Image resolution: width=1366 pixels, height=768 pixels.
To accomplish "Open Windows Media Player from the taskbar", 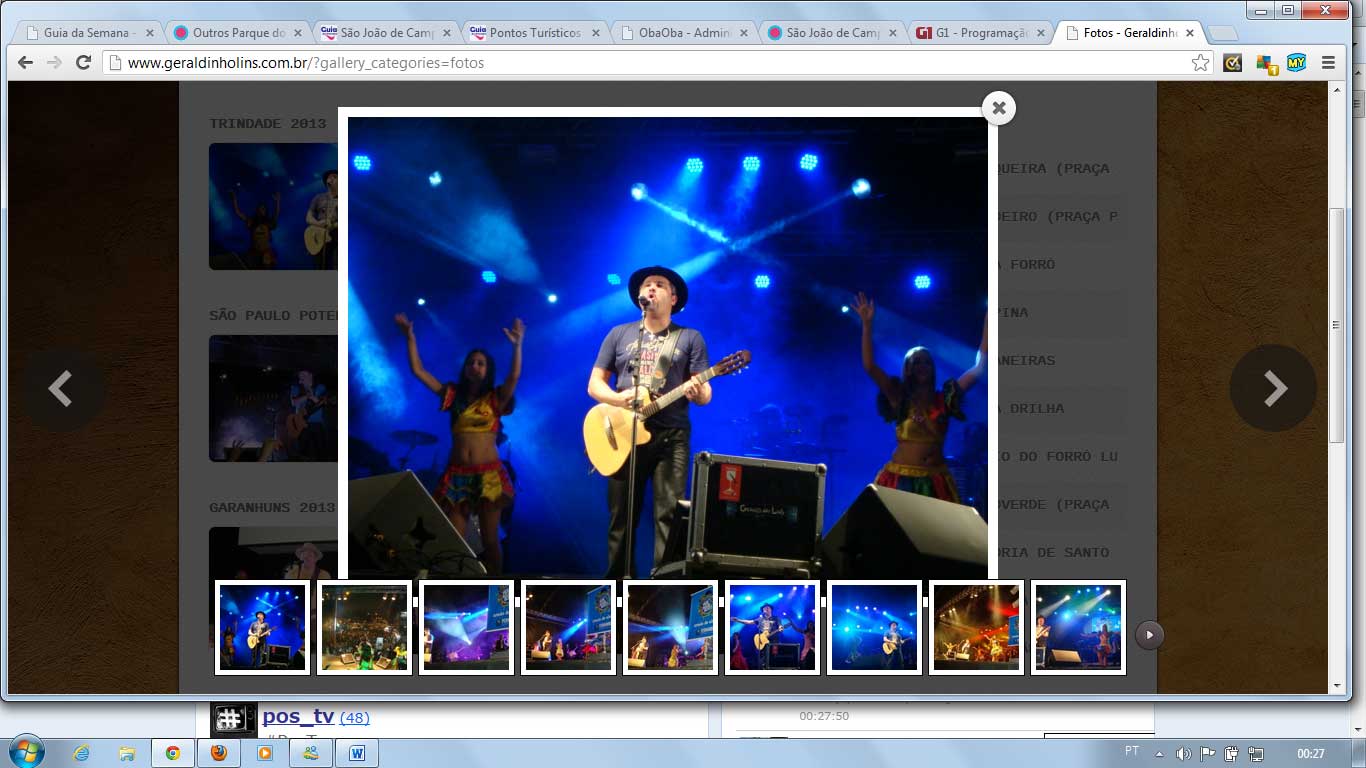I will (x=265, y=753).
